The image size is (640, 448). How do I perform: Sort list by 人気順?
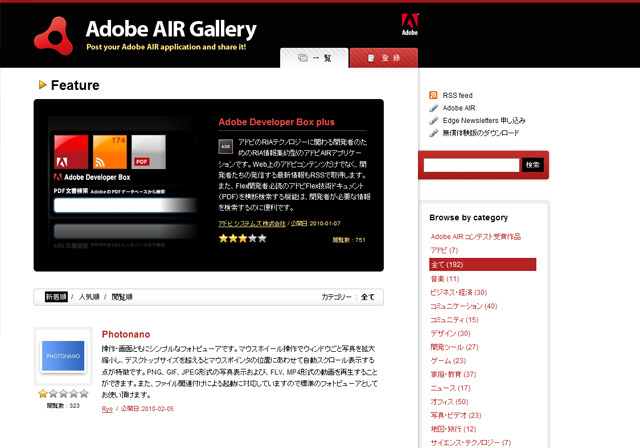tap(89, 297)
